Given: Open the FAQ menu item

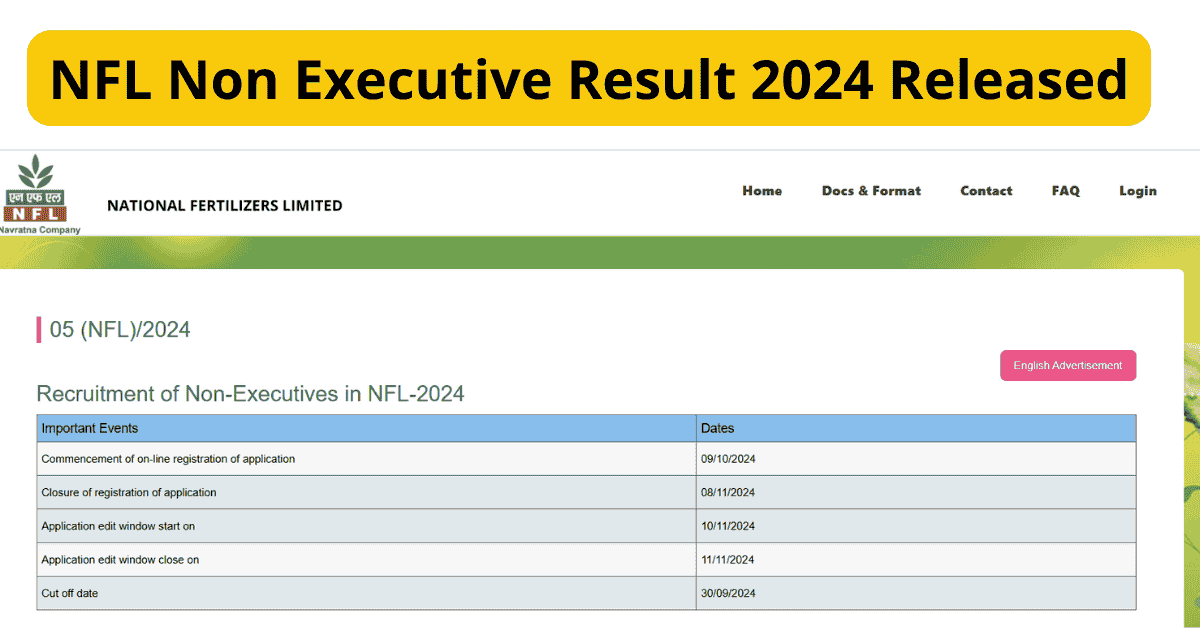Looking at the screenshot, I should click(1066, 191).
